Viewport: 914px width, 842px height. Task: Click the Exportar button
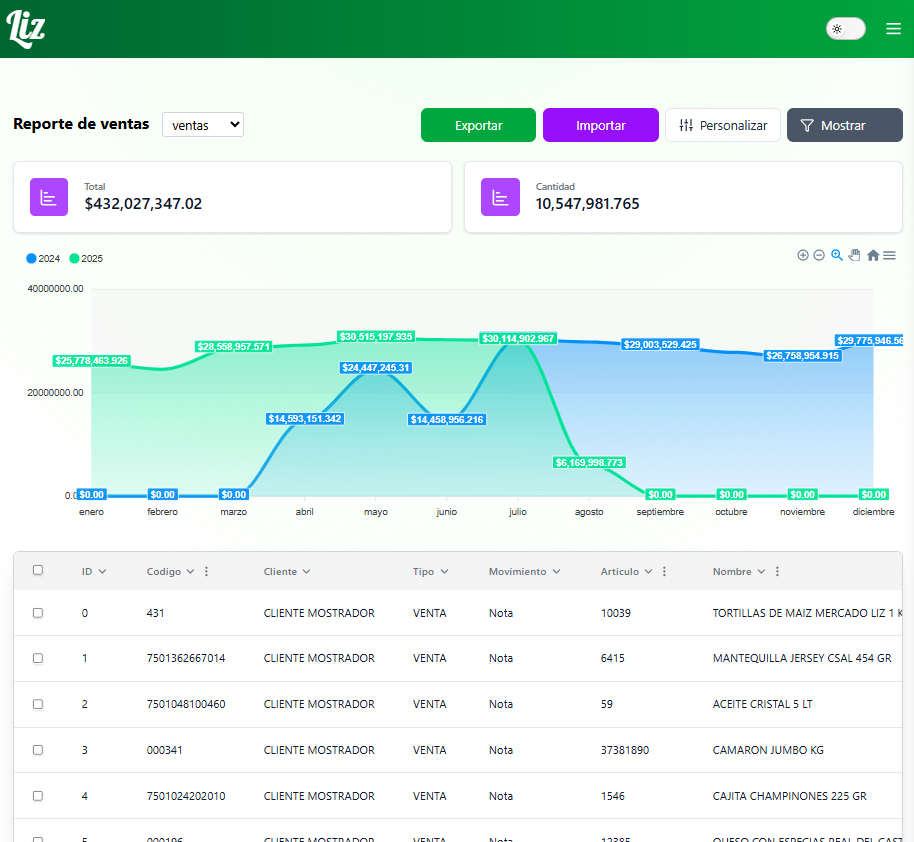pos(478,125)
